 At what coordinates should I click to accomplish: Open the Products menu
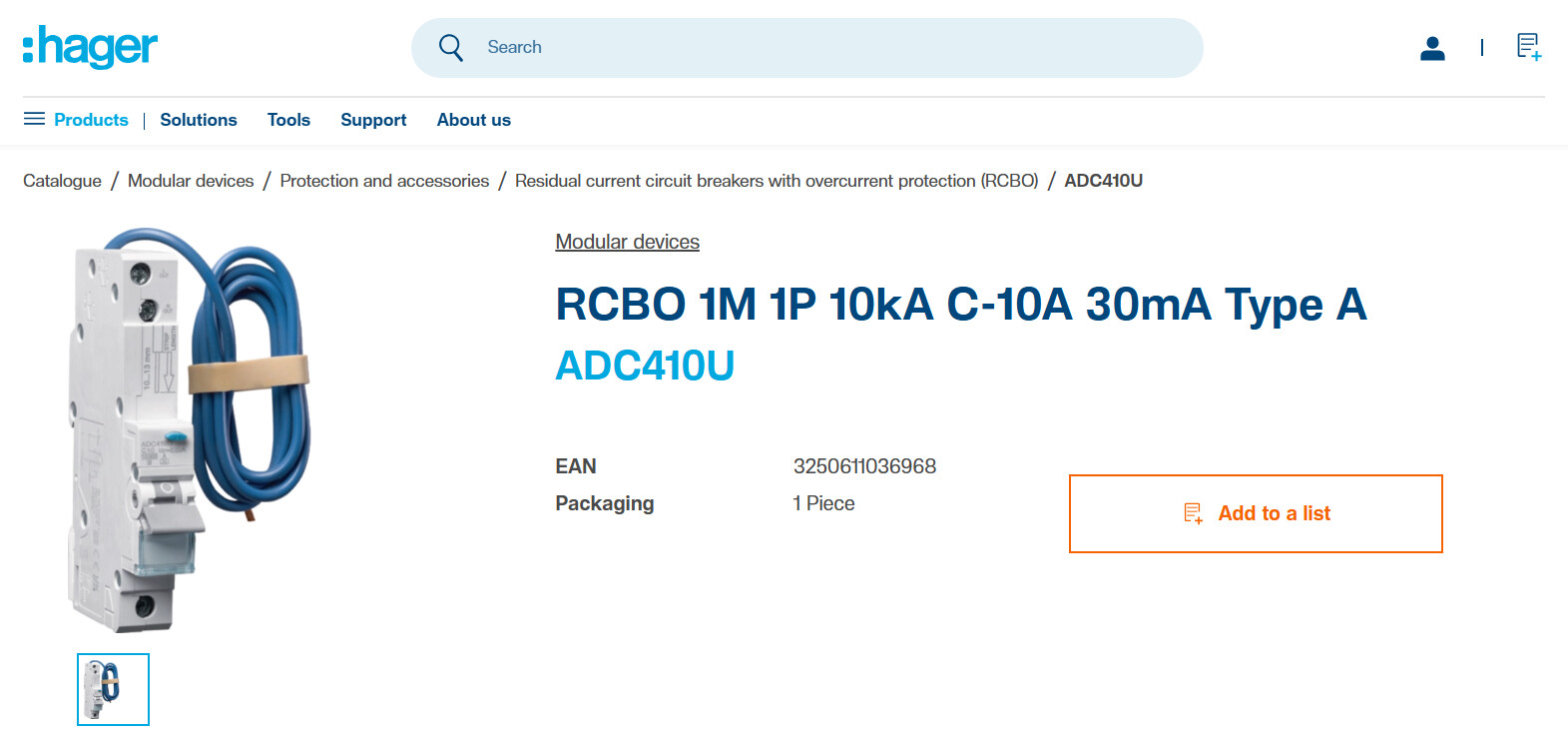[x=91, y=120]
